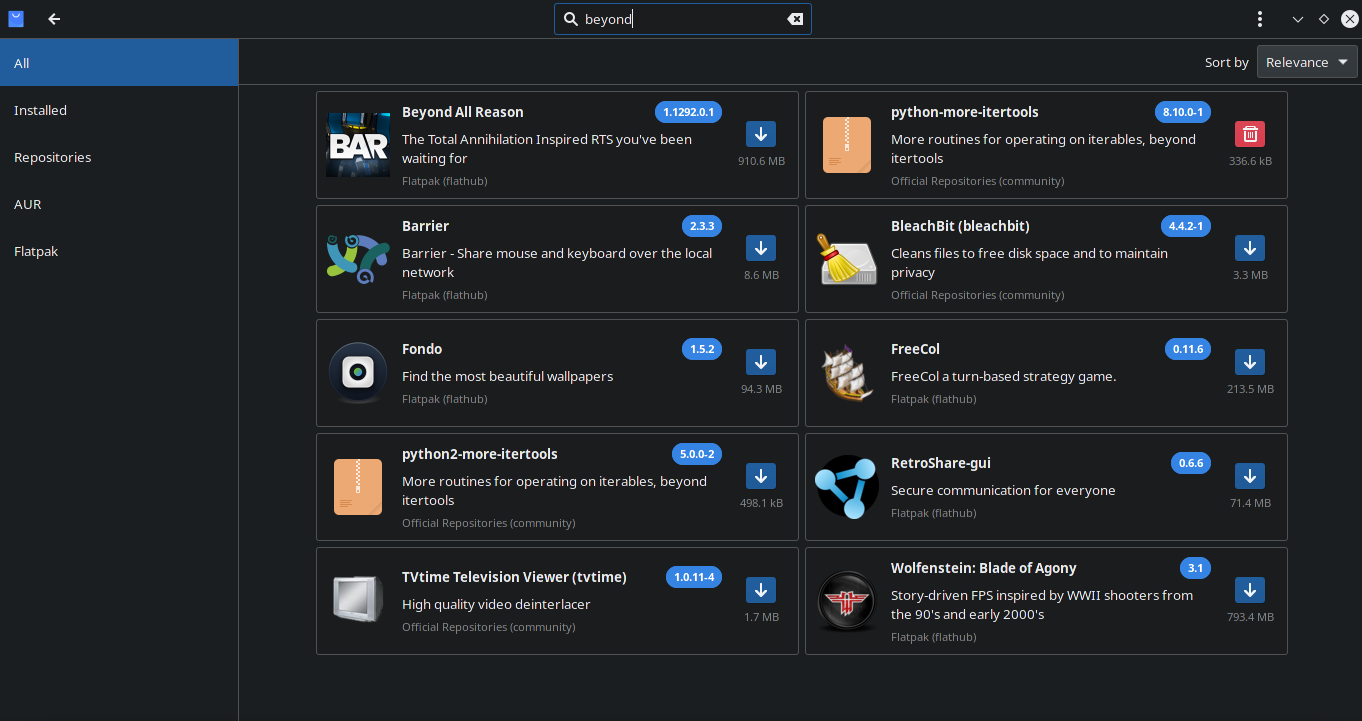The width and height of the screenshot is (1362, 721).
Task: Click the 910.6 MB size label
Action: point(761,161)
